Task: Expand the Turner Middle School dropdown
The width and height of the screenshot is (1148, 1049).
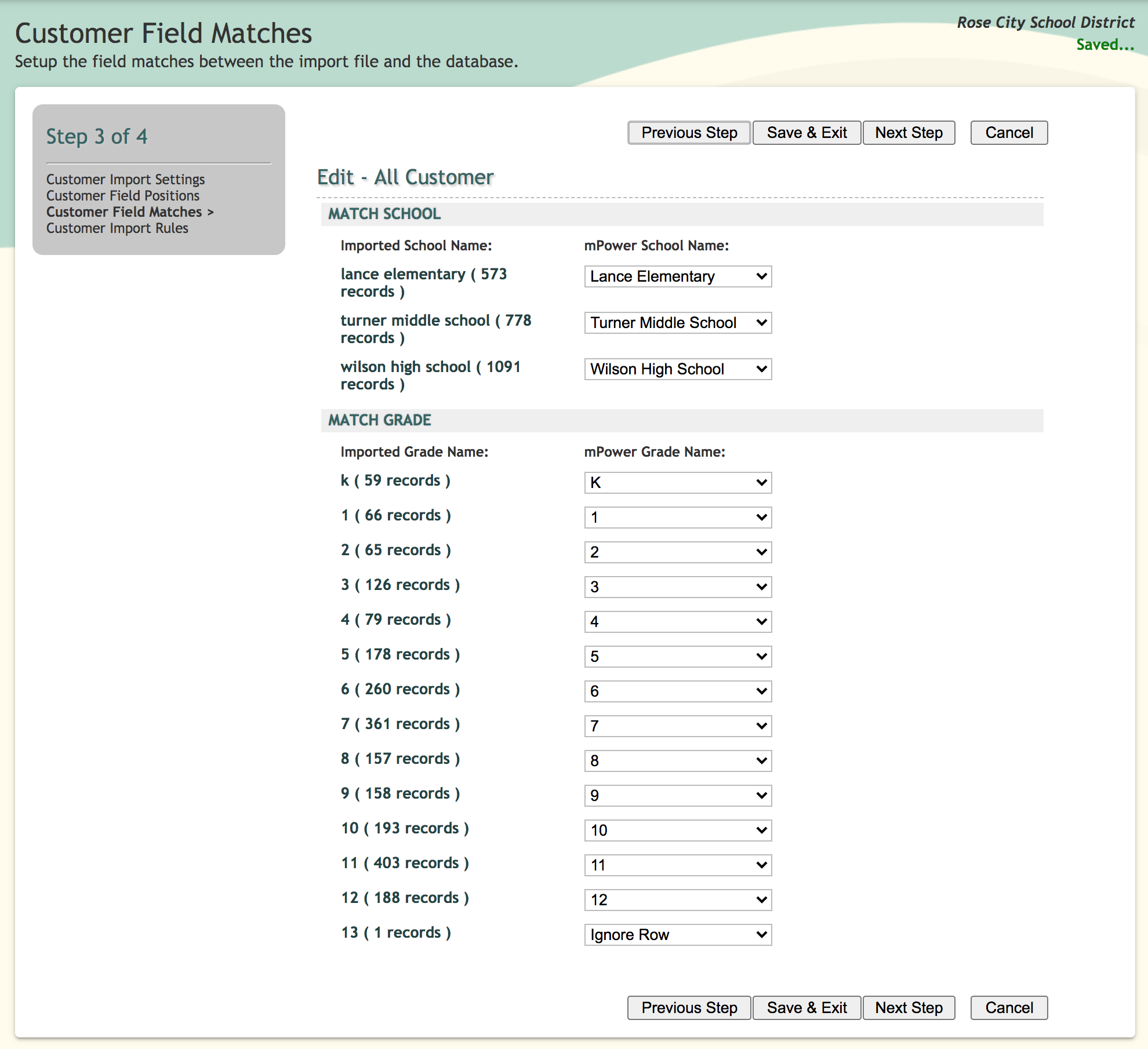Action: (677, 323)
